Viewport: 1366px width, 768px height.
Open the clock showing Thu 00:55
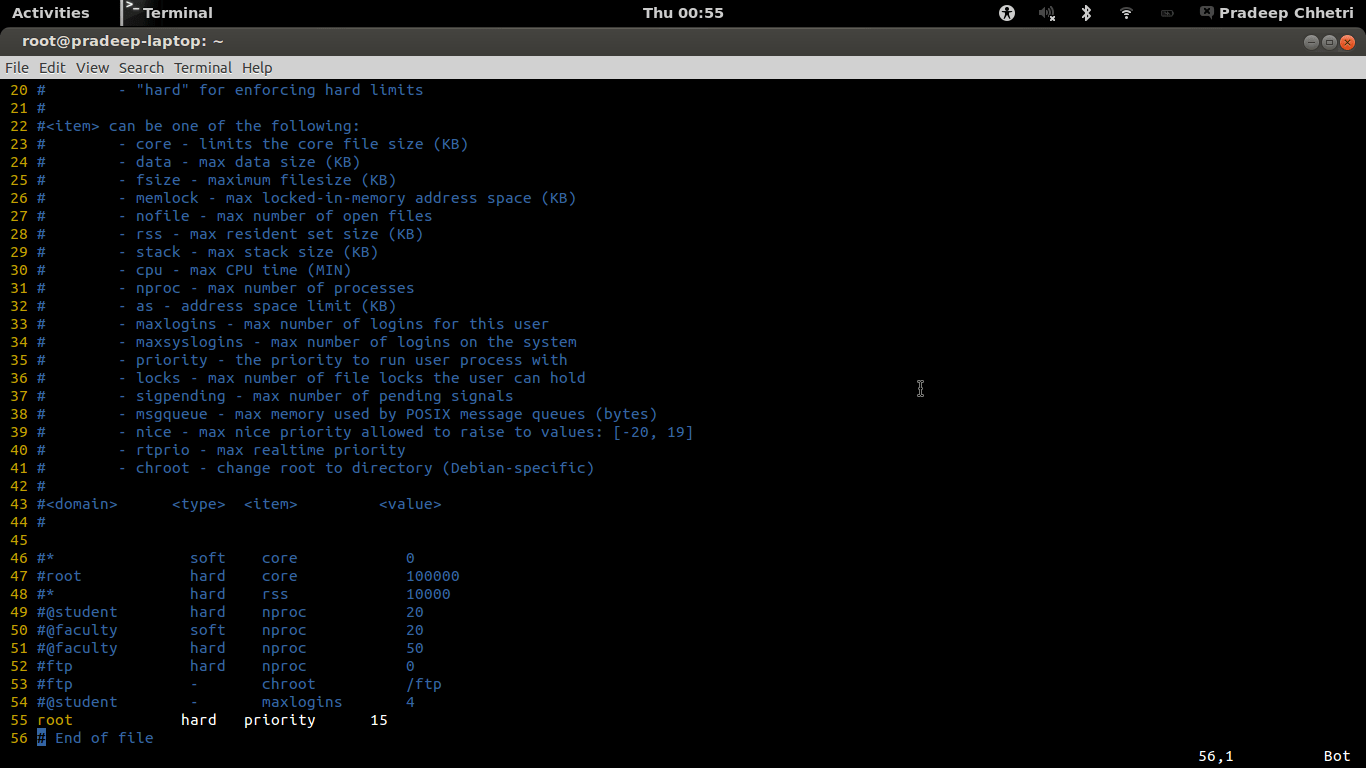683,13
